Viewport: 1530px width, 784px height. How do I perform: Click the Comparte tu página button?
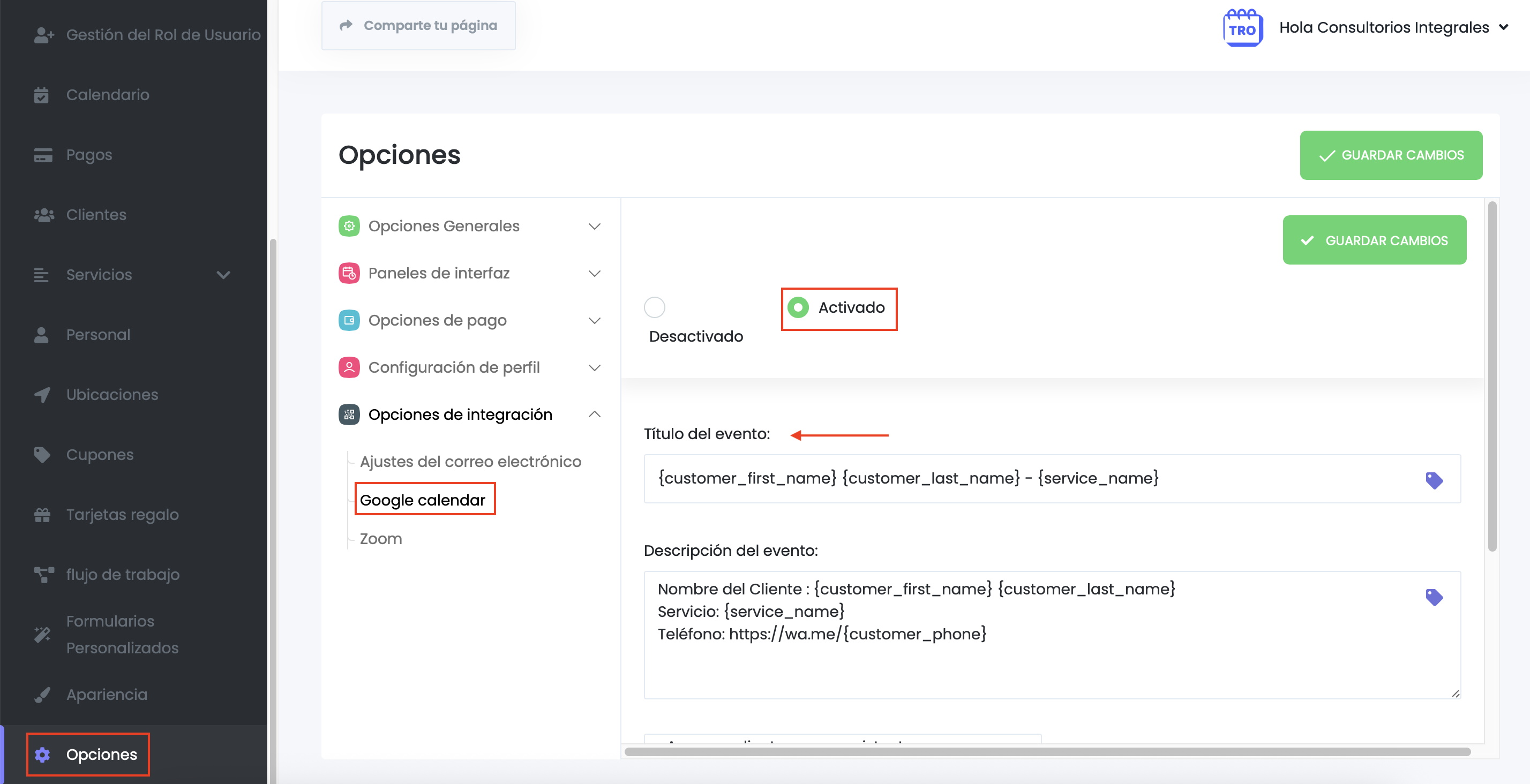[418, 26]
